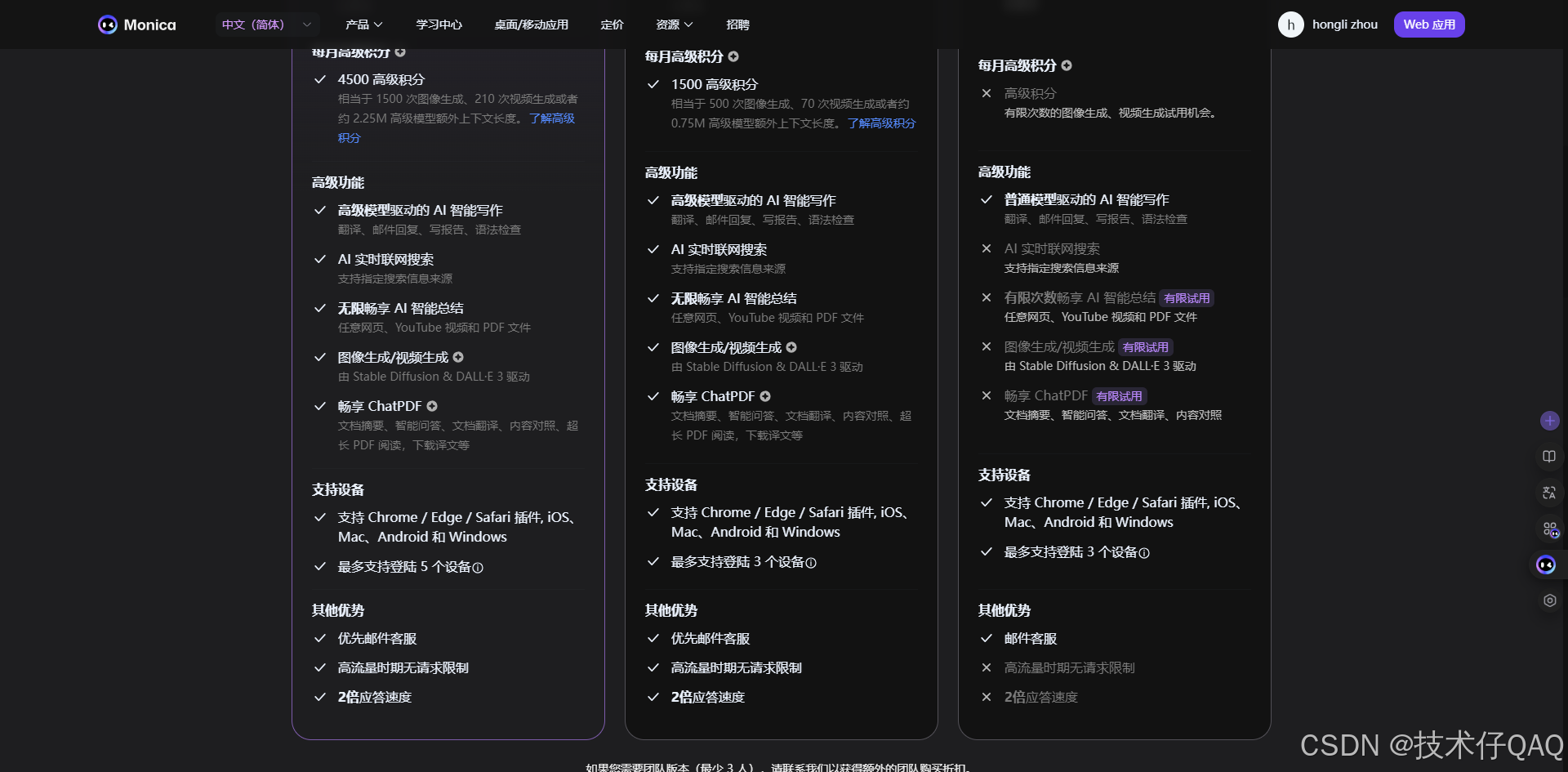This screenshot has height=772, width=1568.
Task: Click 有限试用 badge next to AI 智能总结
Action: pyautogui.click(x=1187, y=298)
